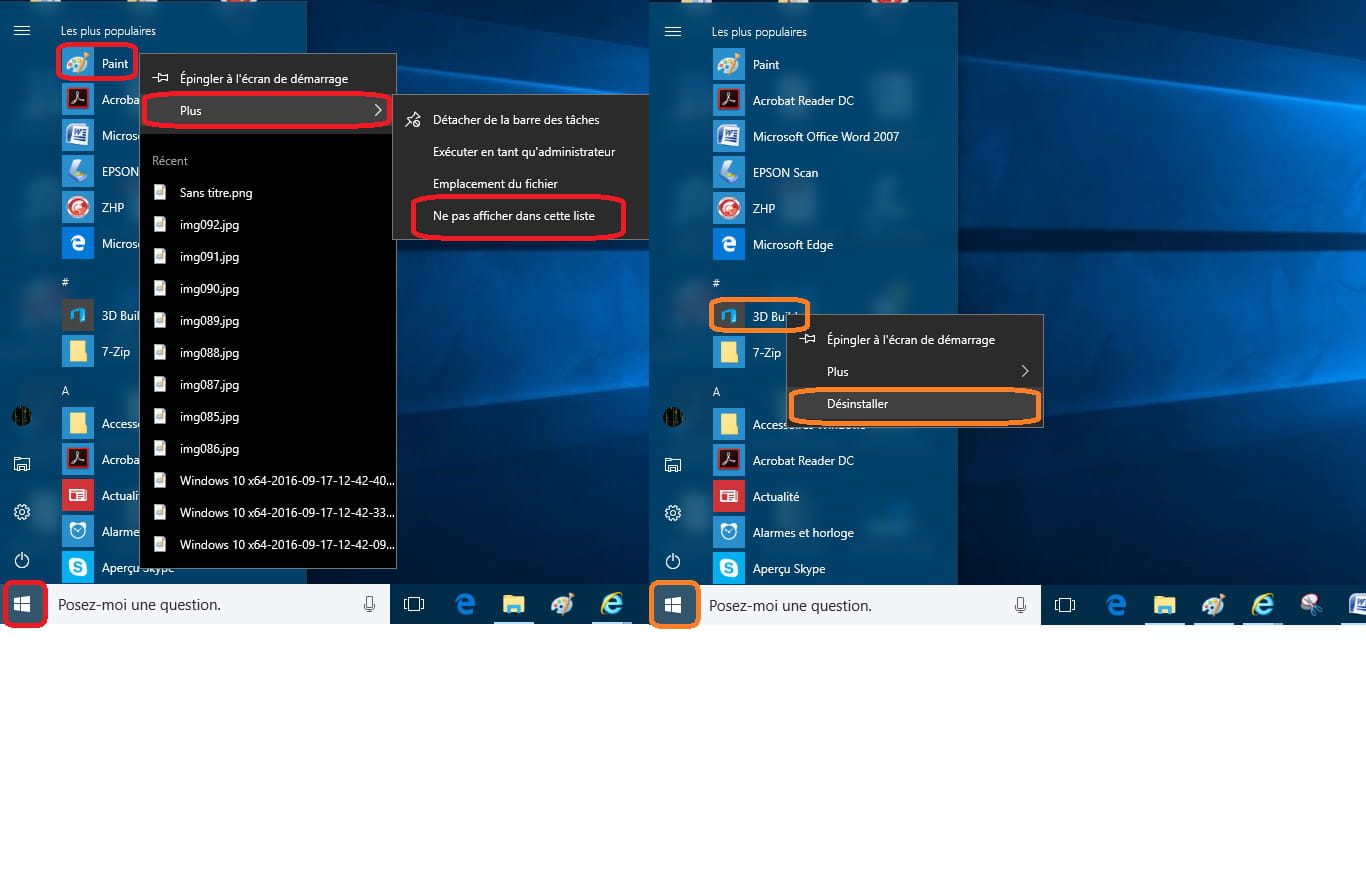Open Paint in the left Start menu list
This screenshot has height=892, width=1366.
(x=98, y=63)
